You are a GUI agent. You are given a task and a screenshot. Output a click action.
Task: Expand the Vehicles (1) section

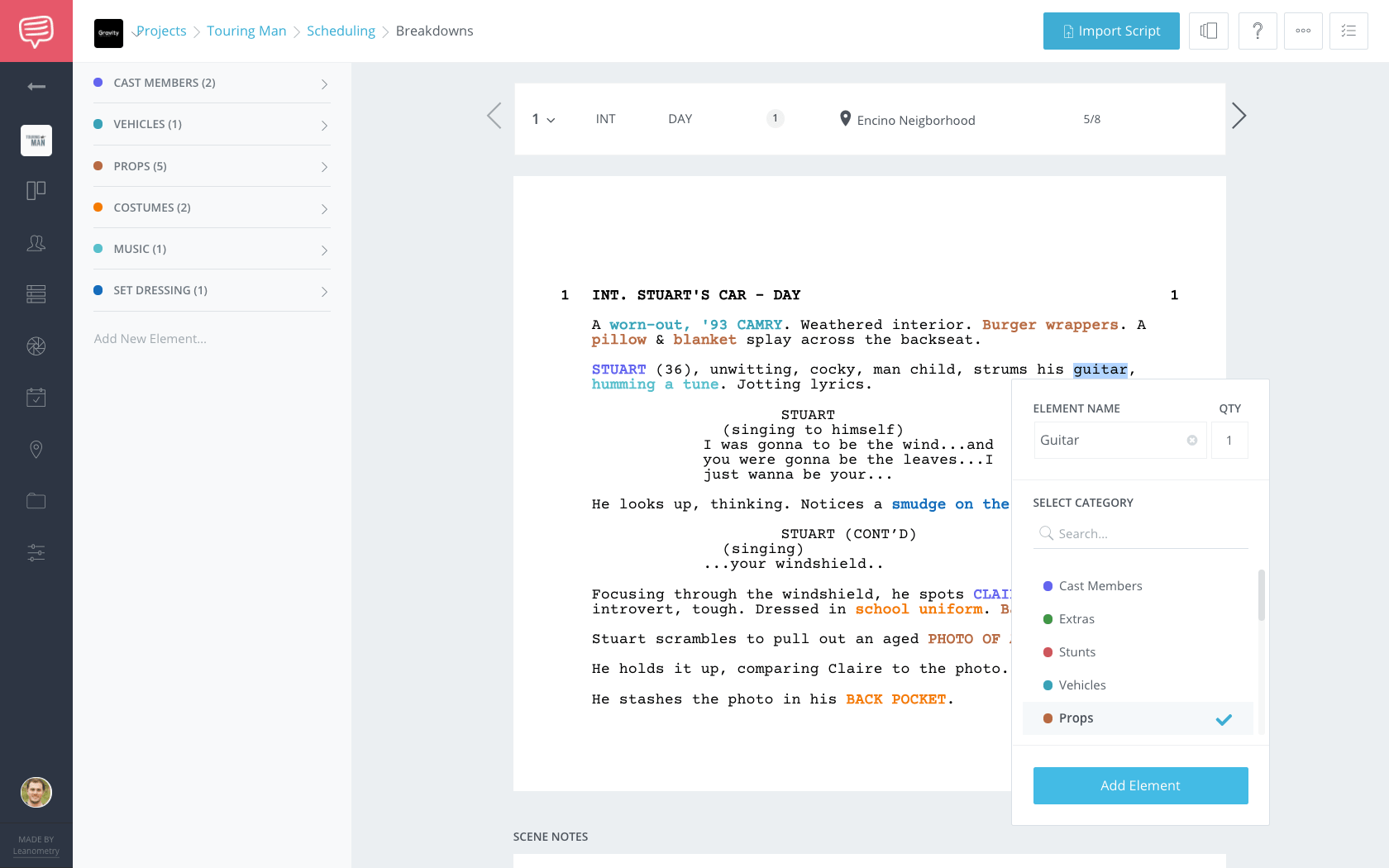pos(212,124)
